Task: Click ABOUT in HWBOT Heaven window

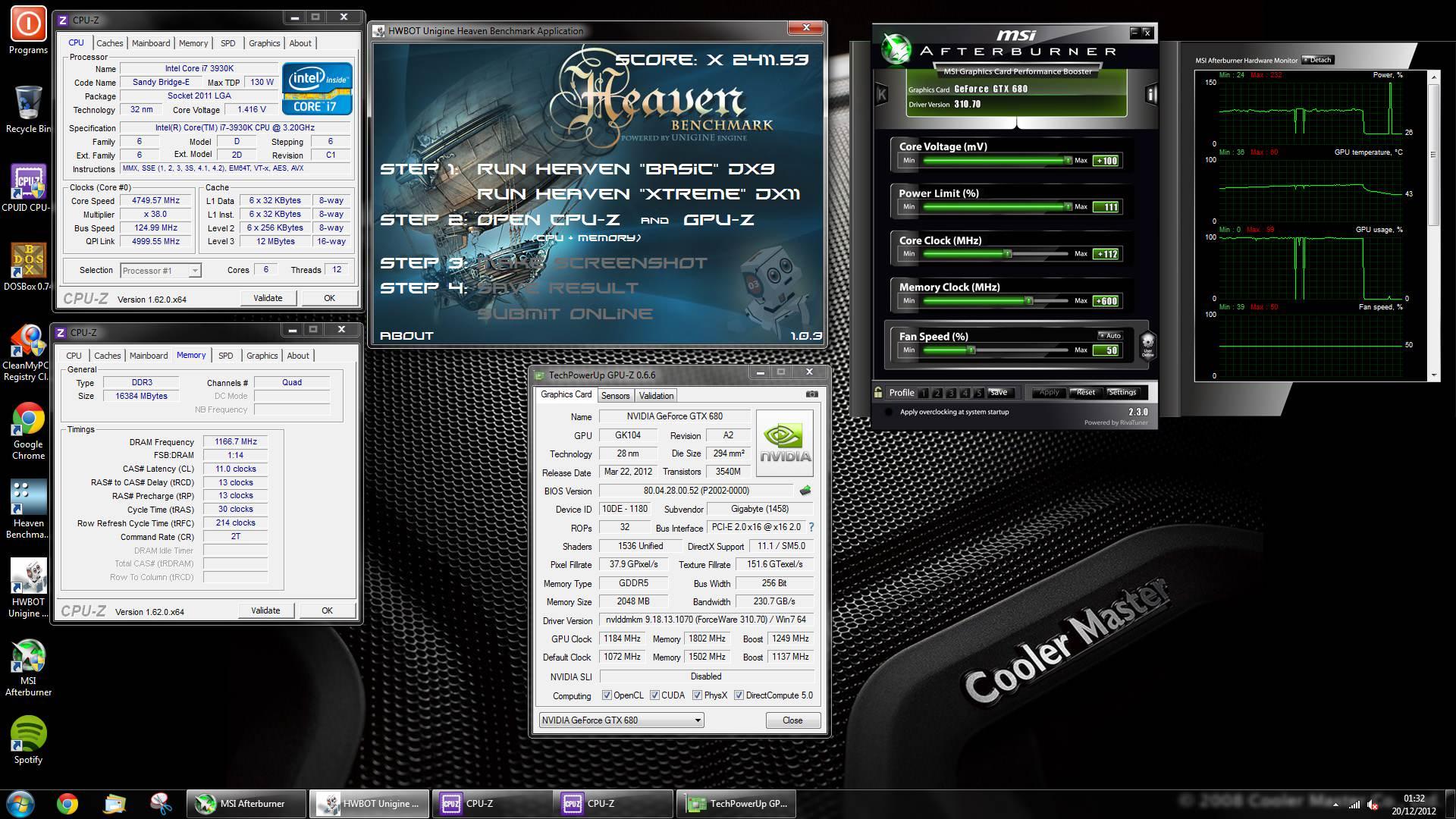Action: (x=406, y=335)
